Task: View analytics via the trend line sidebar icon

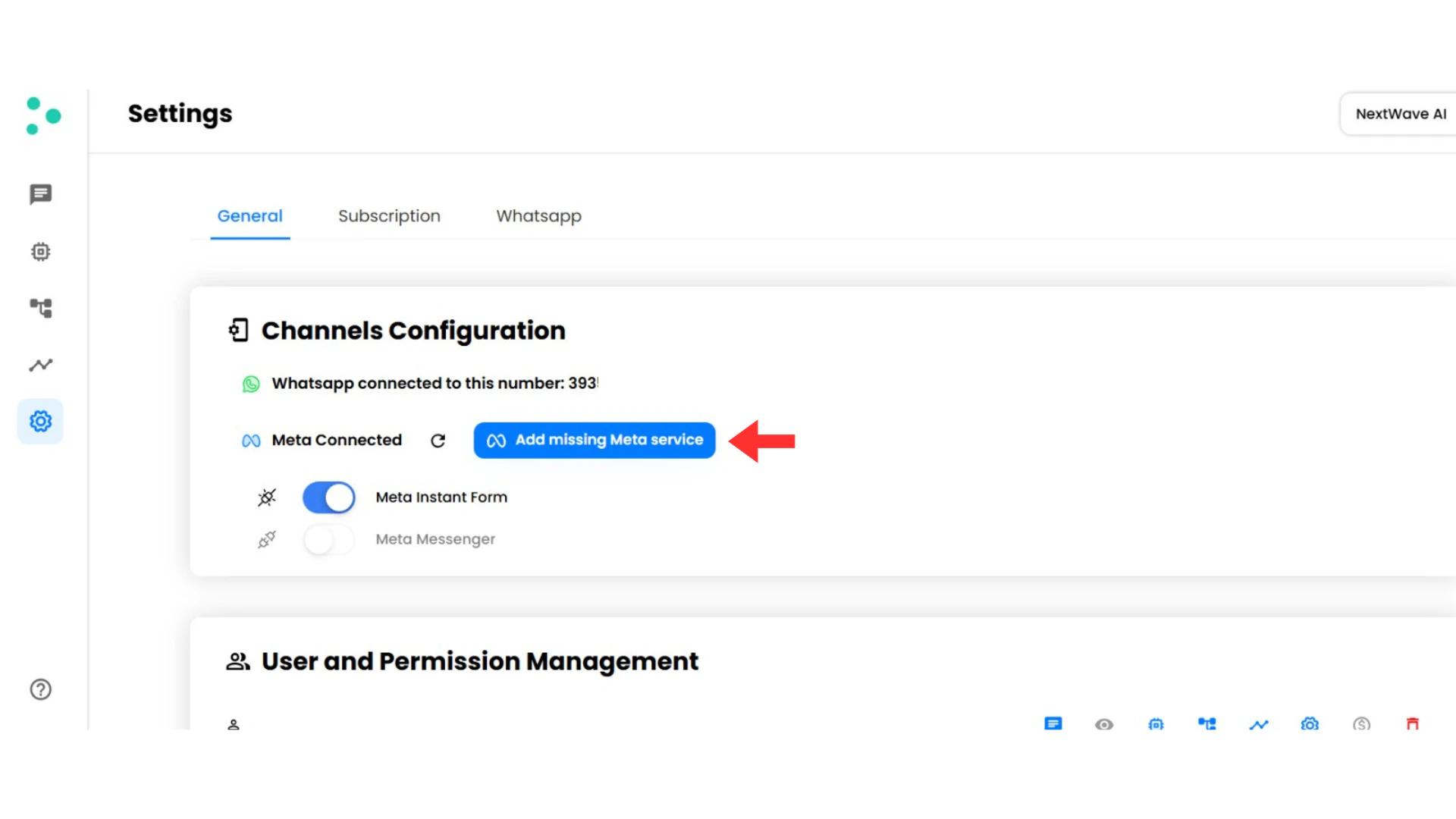Action: [40, 365]
